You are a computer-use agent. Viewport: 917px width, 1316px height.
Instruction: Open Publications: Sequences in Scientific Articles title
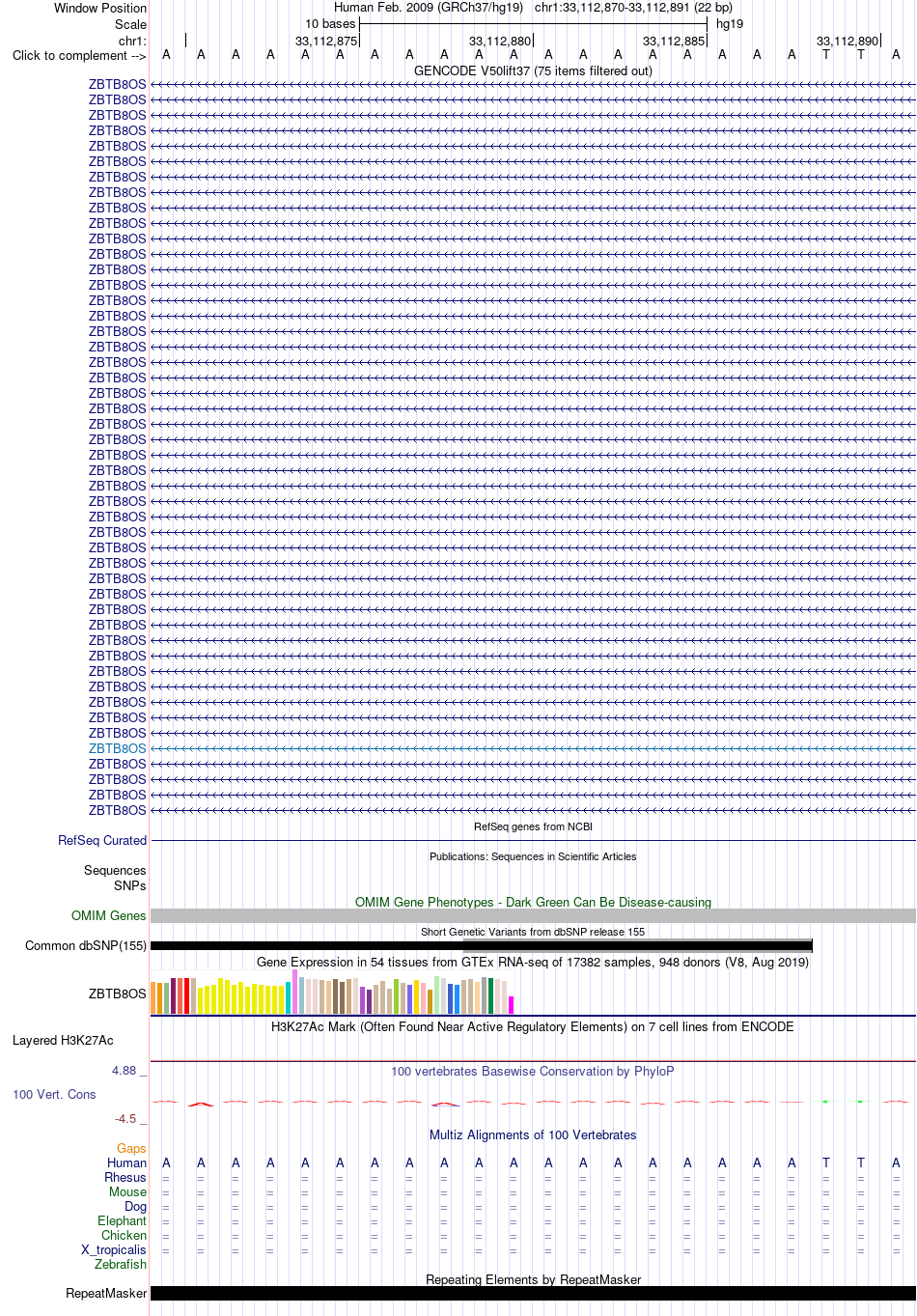[x=533, y=856]
